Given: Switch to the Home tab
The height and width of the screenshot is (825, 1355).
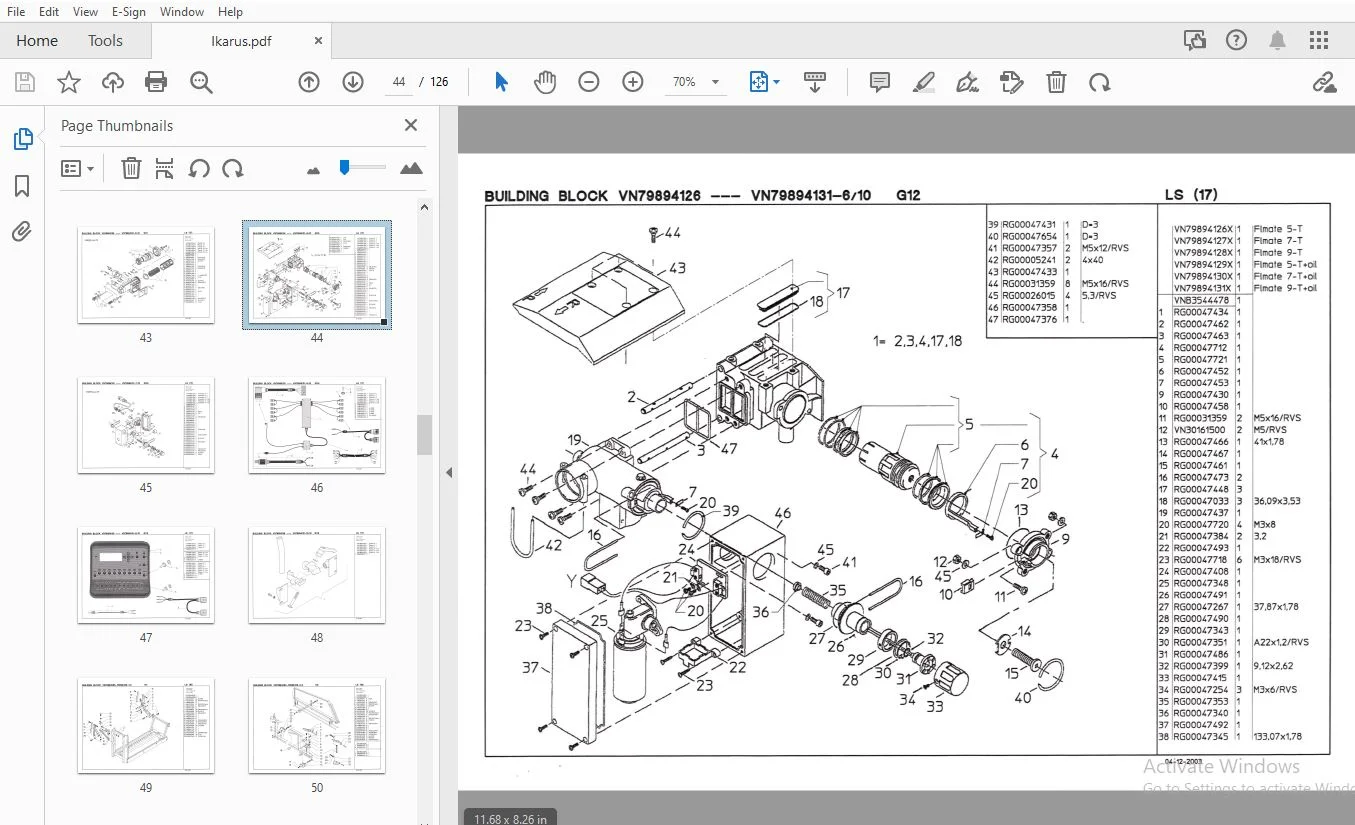Looking at the screenshot, I should point(37,41).
